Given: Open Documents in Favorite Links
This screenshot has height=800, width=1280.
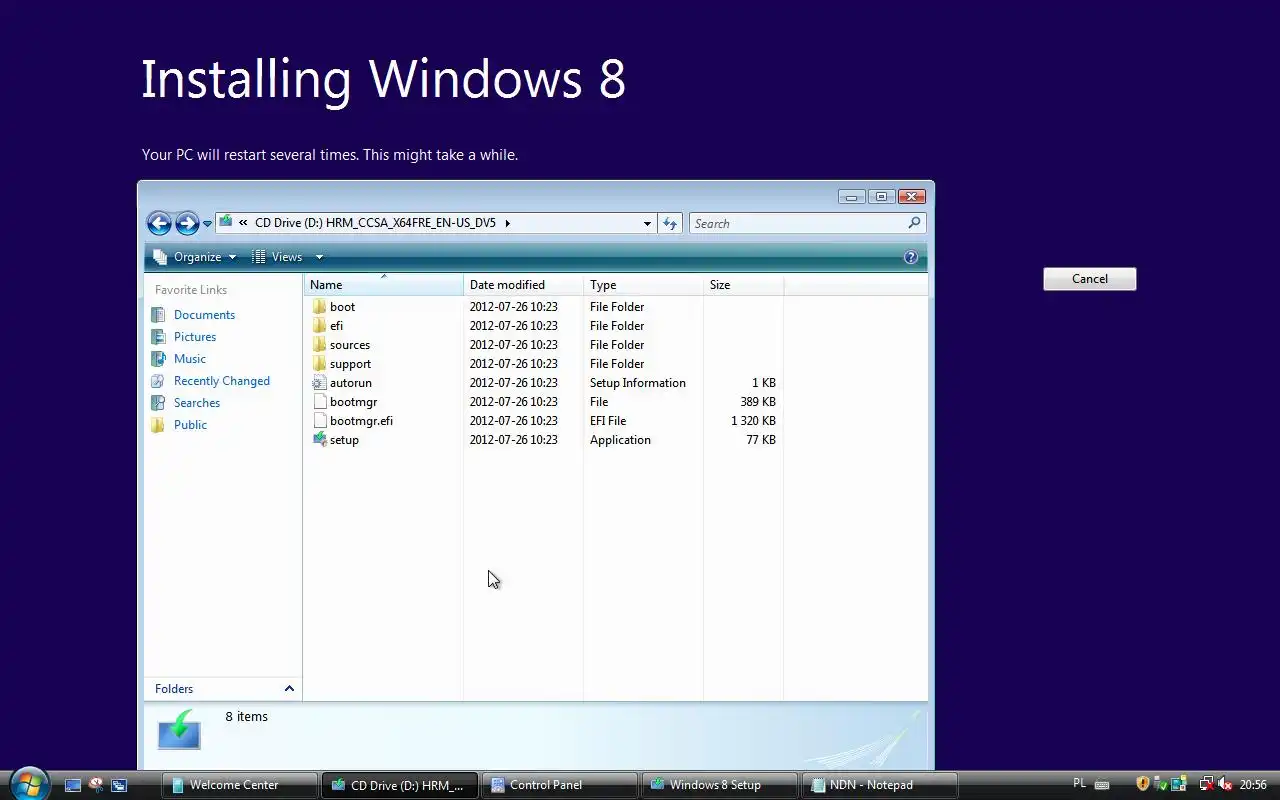Looking at the screenshot, I should [204, 315].
